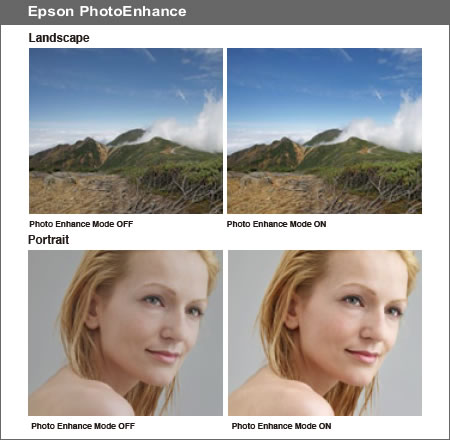The image size is (450, 440).
Task: Click portrait caption Photo Enhance Mode OFF
Action: tap(83, 426)
